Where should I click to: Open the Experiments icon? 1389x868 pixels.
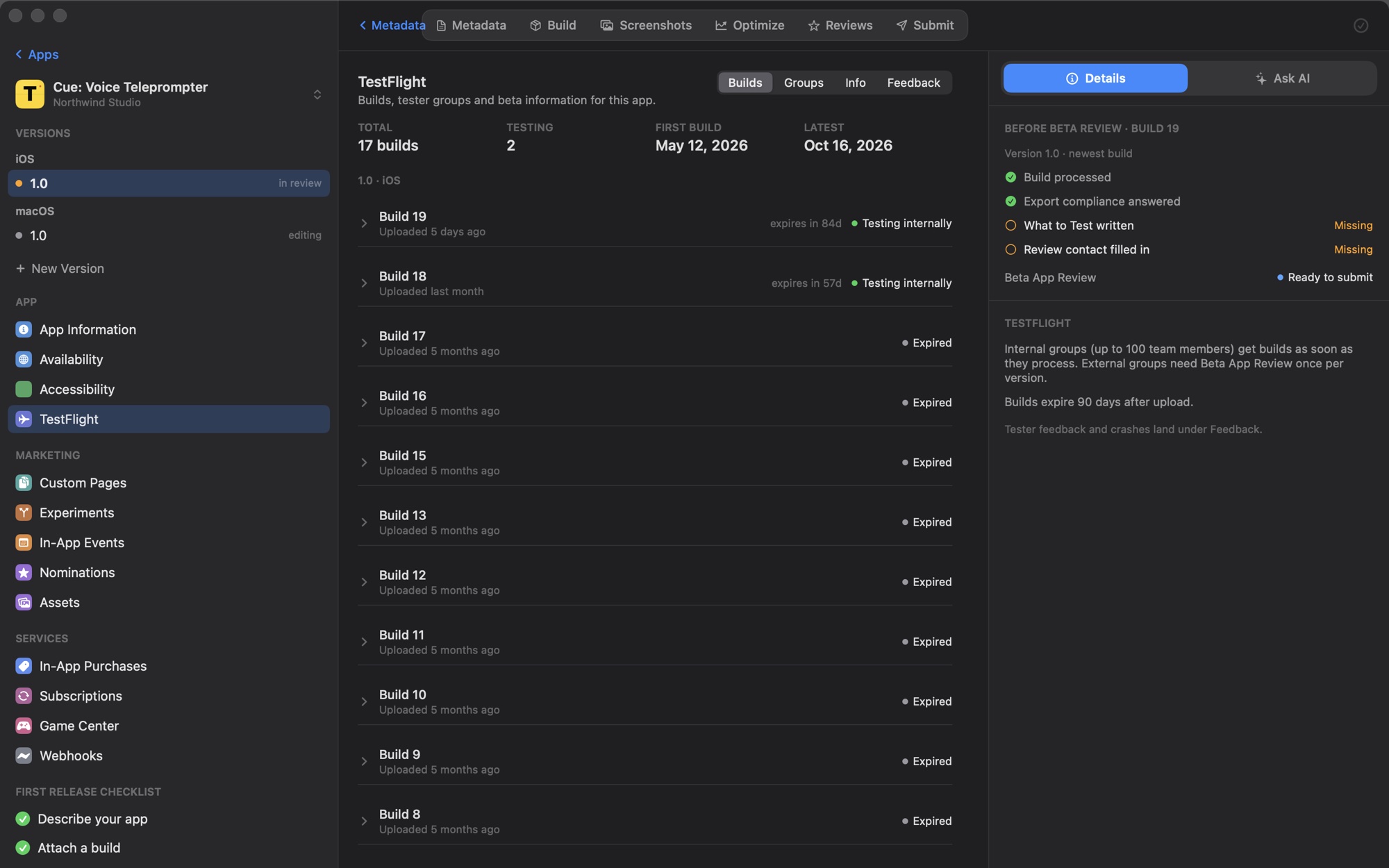(24, 512)
